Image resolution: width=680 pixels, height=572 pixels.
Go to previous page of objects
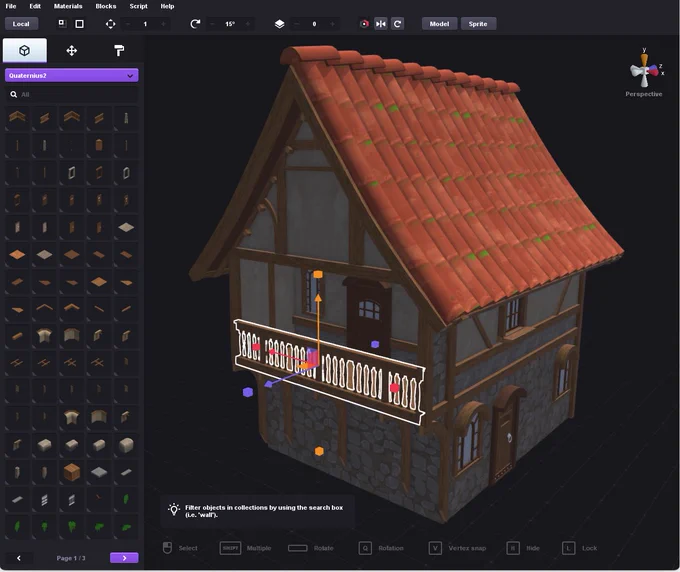pyautogui.click(x=19, y=558)
